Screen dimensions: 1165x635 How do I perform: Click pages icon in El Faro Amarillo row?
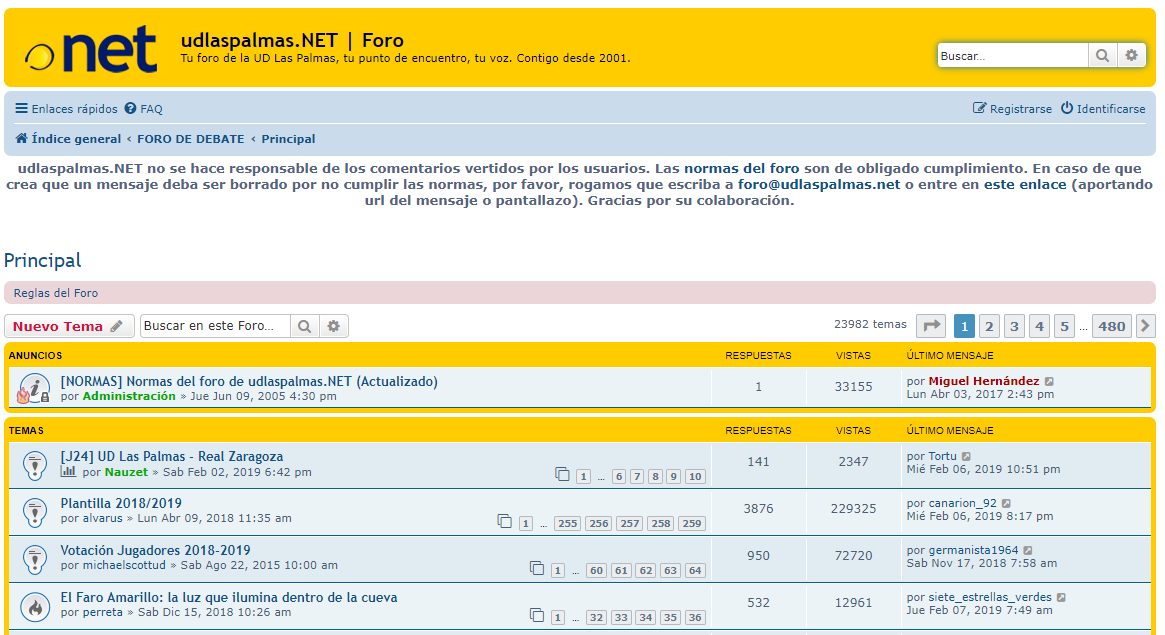537,615
